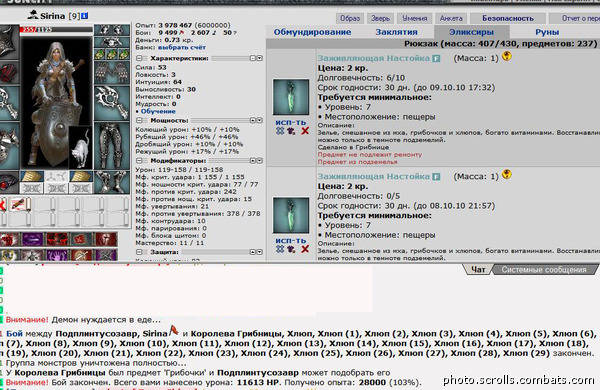Viewport: 600px width, 390px height.
Task: Click the arrow toggle right of Модификаторы bar
Action: pos(259,161)
